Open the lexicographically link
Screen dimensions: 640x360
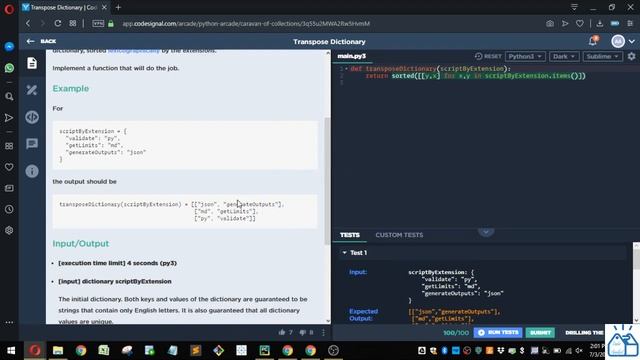click(133, 51)
